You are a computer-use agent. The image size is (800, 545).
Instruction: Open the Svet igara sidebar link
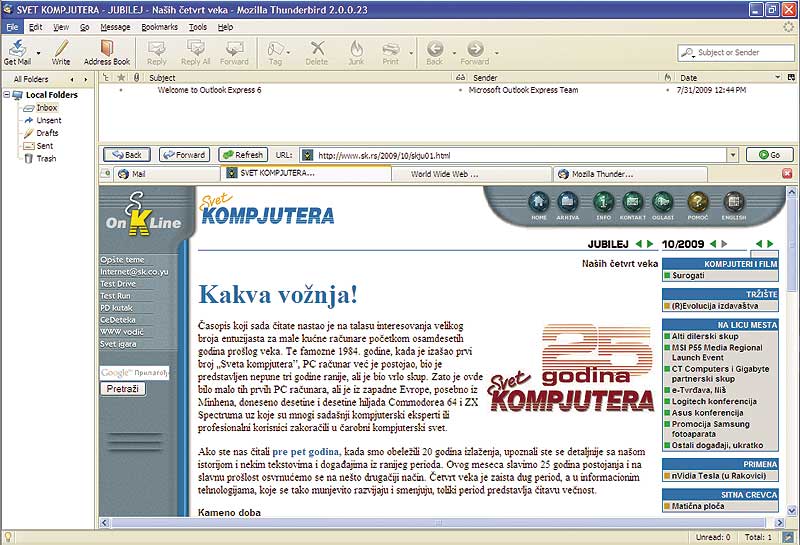pyautogui.click(x=118, y=344)
